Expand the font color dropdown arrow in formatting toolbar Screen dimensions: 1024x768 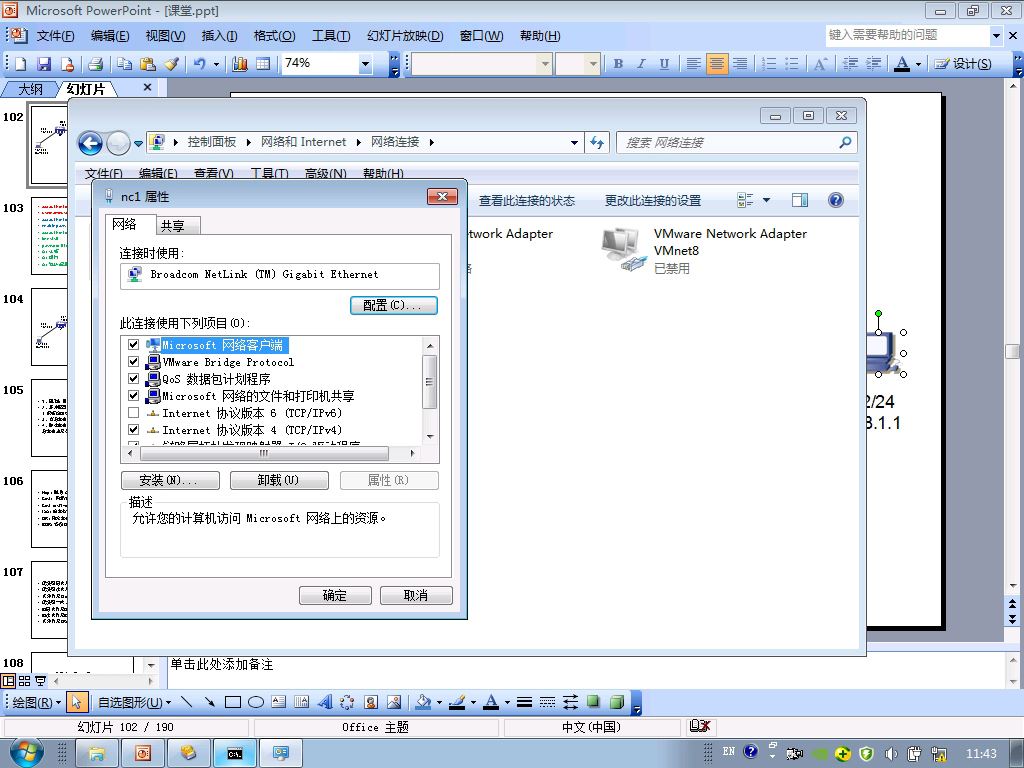pos(918,63)
